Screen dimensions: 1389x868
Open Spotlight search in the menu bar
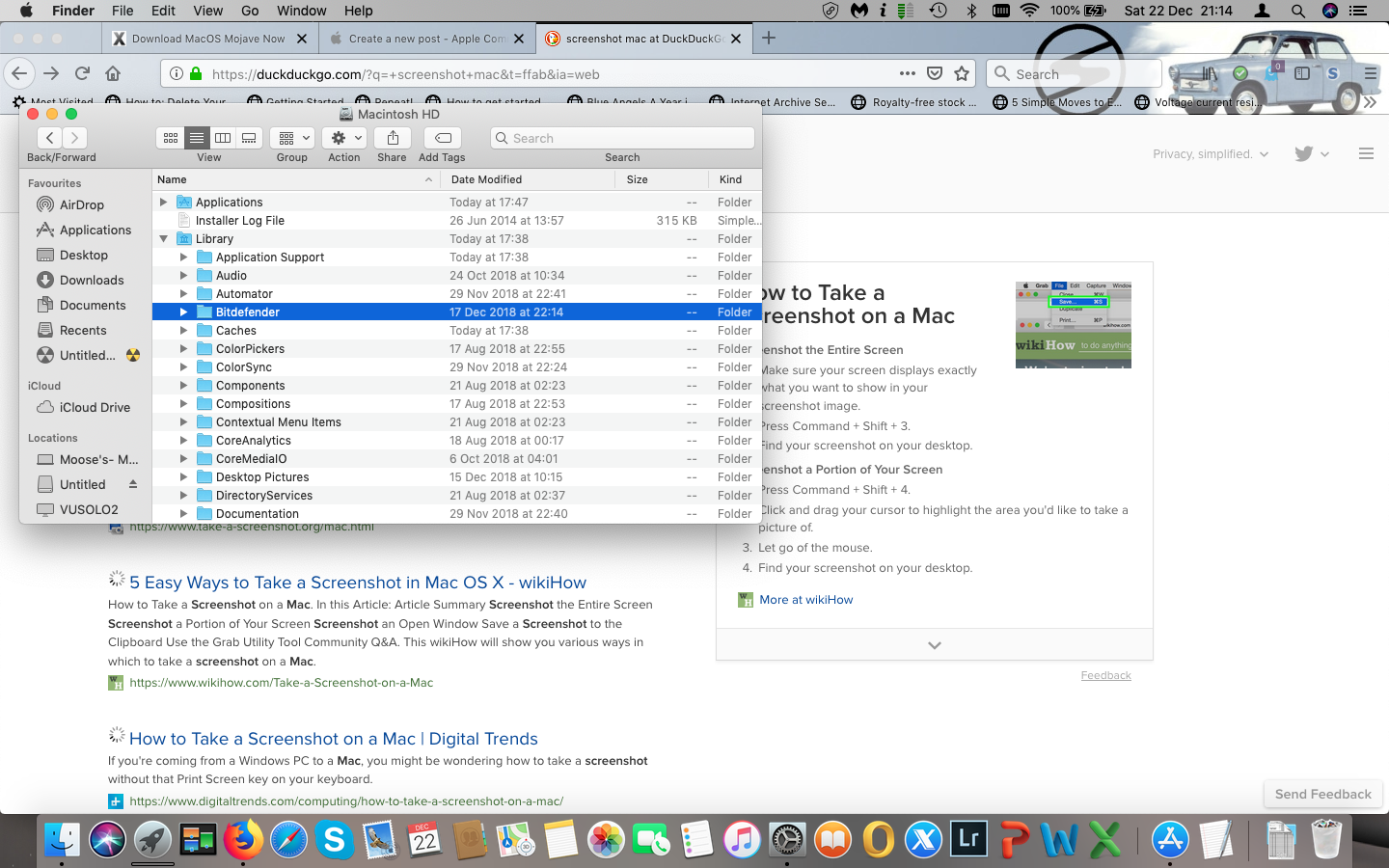click(1298, 11)
